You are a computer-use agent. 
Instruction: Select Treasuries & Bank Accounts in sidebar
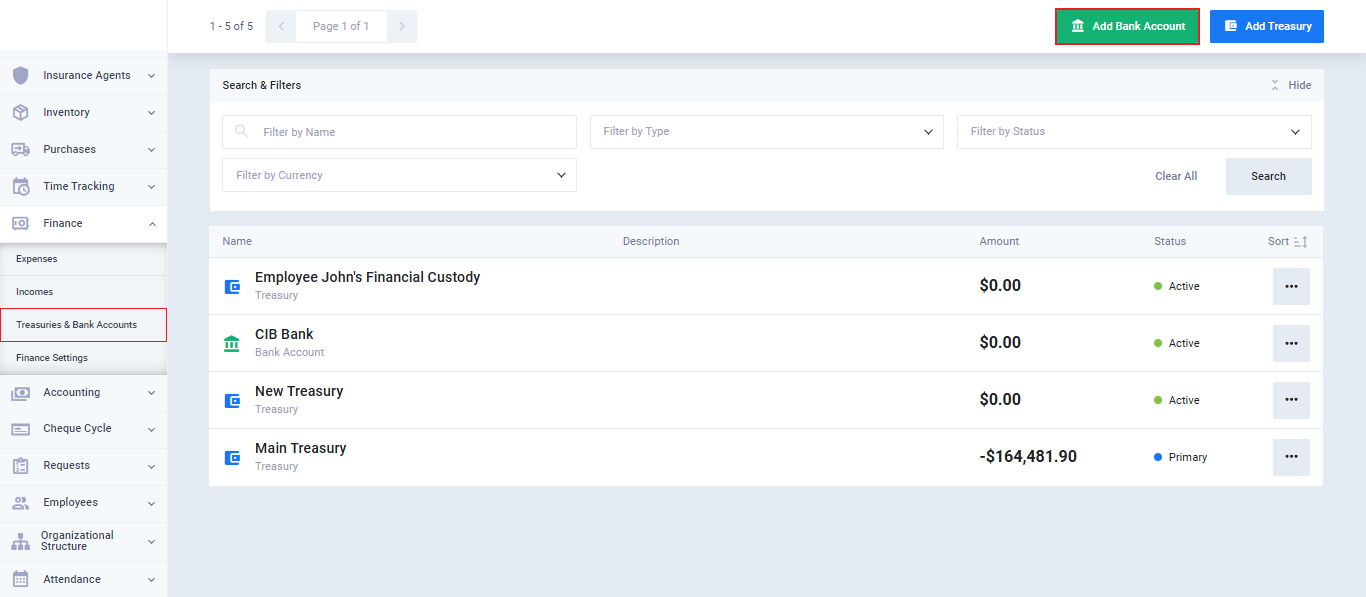(83, 325)
